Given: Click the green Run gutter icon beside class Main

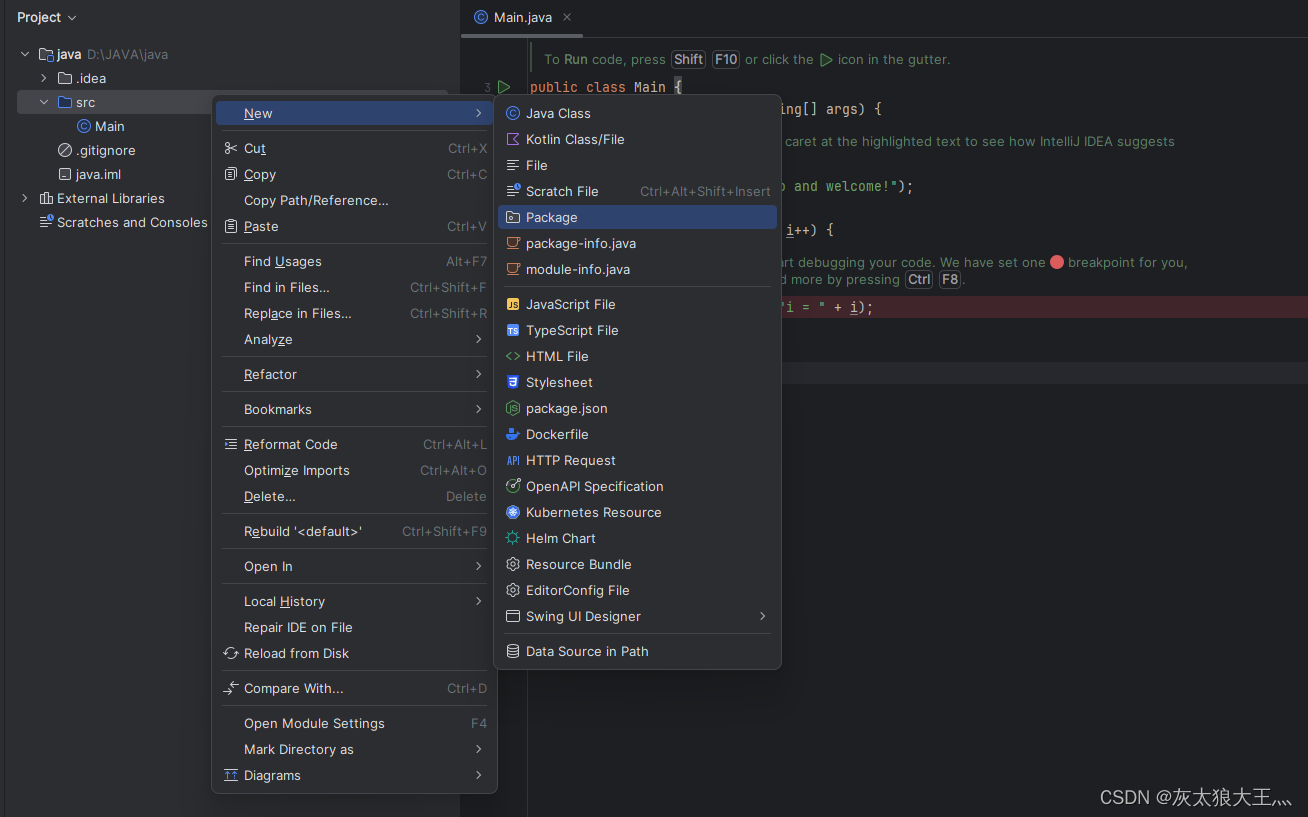Looking at the screenshot, I should pos(504,87).
